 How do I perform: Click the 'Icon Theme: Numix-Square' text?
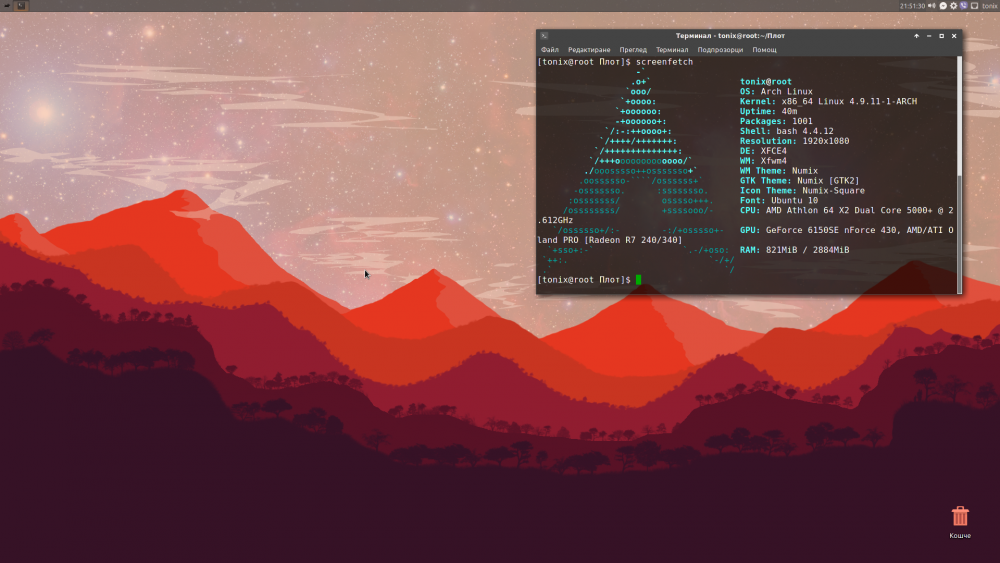(802, 191)
